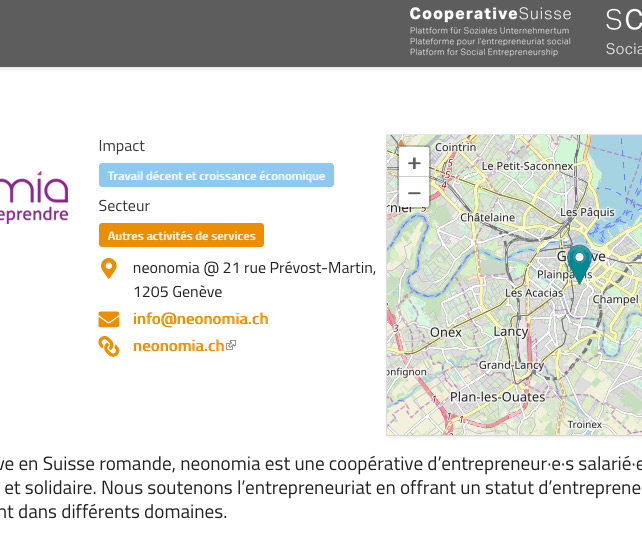Click 'Grand-Lancy' label on the map
Viewport: 642px width, 537px height.
[x=511, y=365]
